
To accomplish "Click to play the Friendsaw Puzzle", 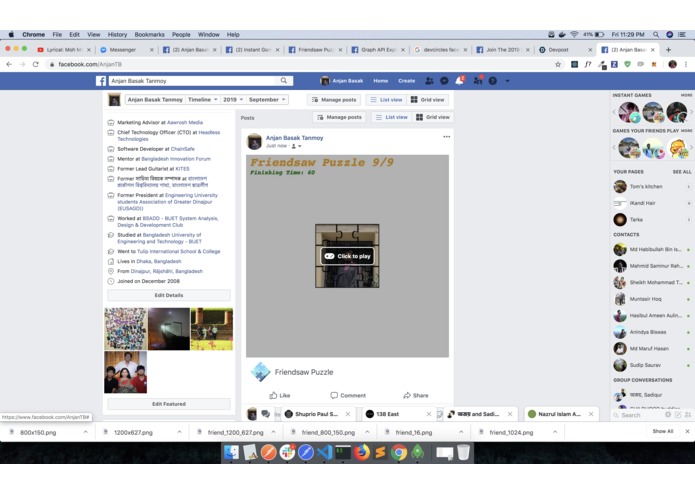I will 347,256.
